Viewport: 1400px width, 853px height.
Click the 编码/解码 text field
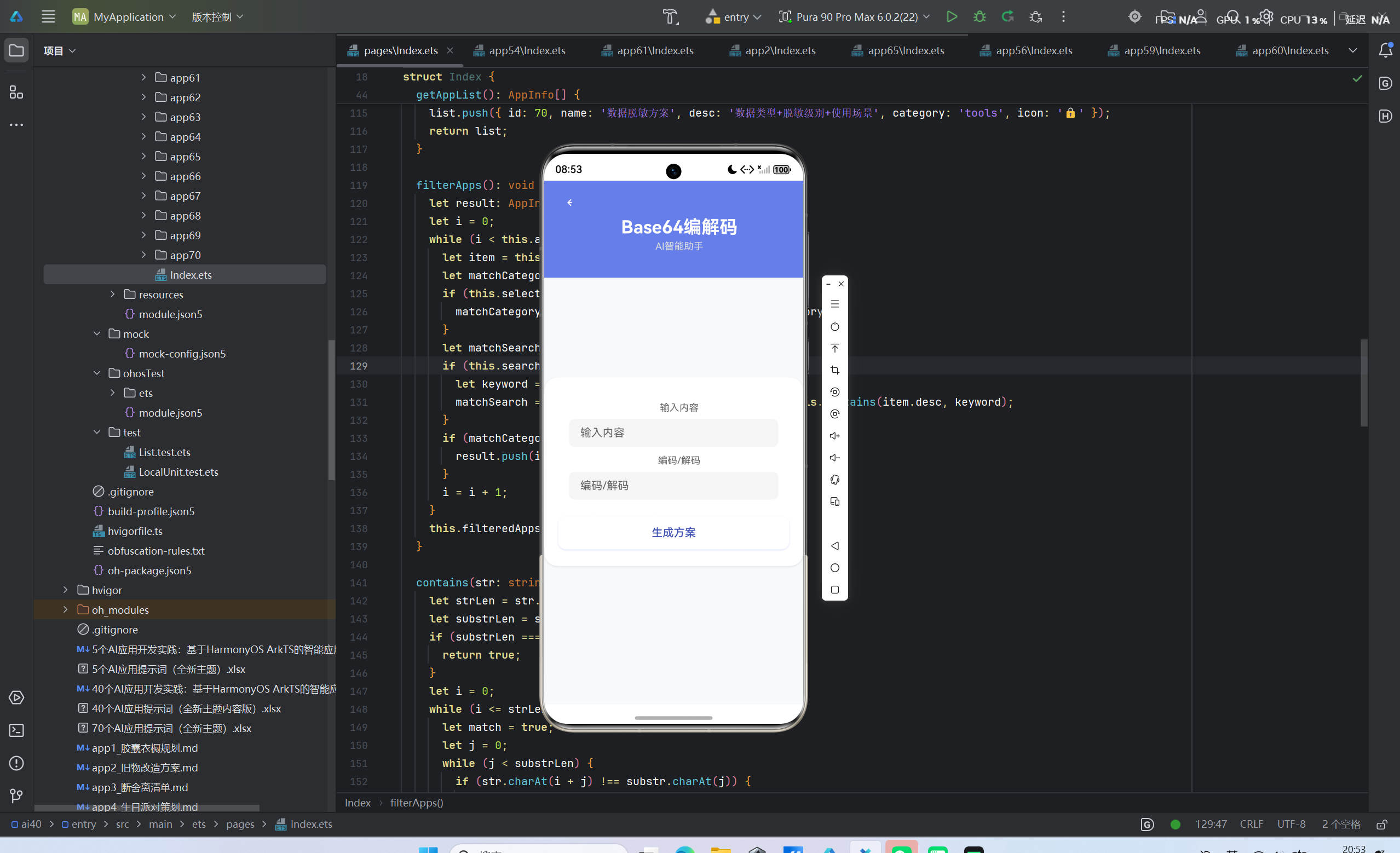(674, 486)
